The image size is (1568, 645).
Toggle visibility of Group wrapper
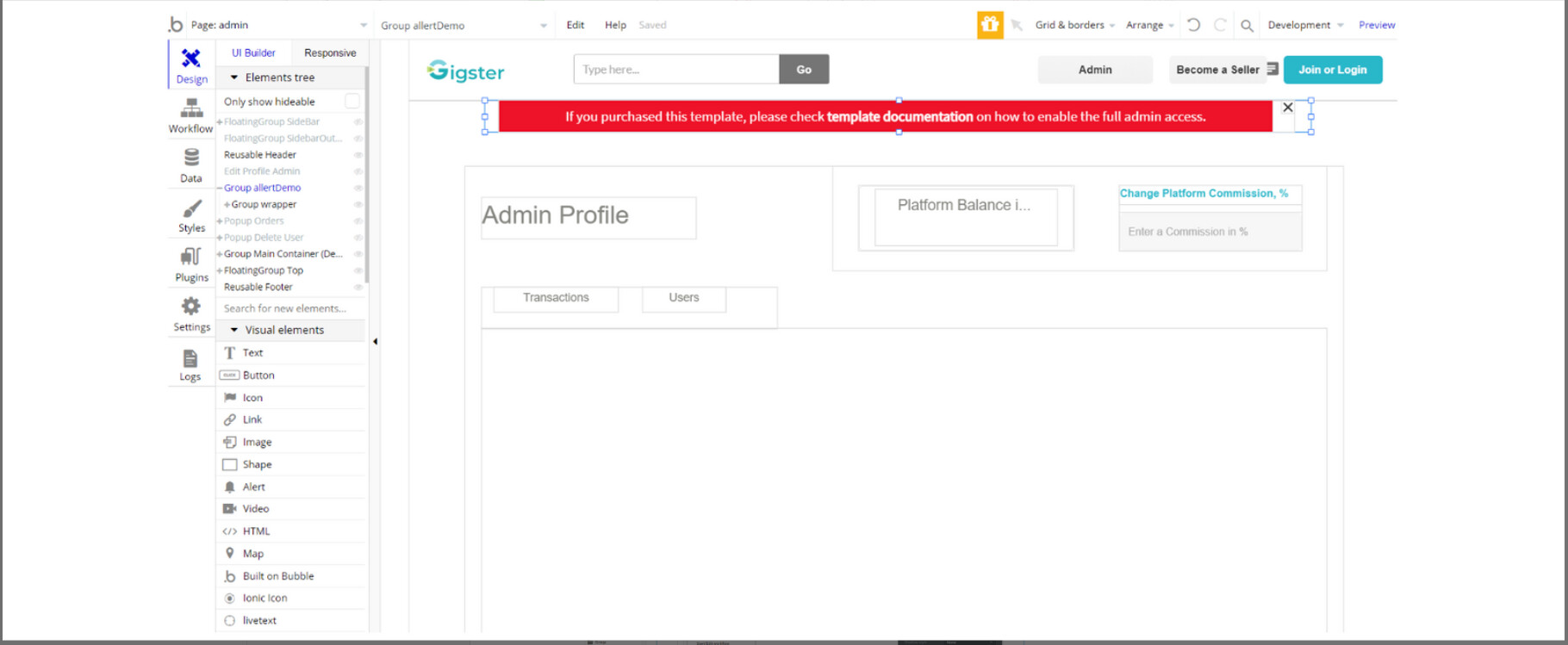click(358, 204)
